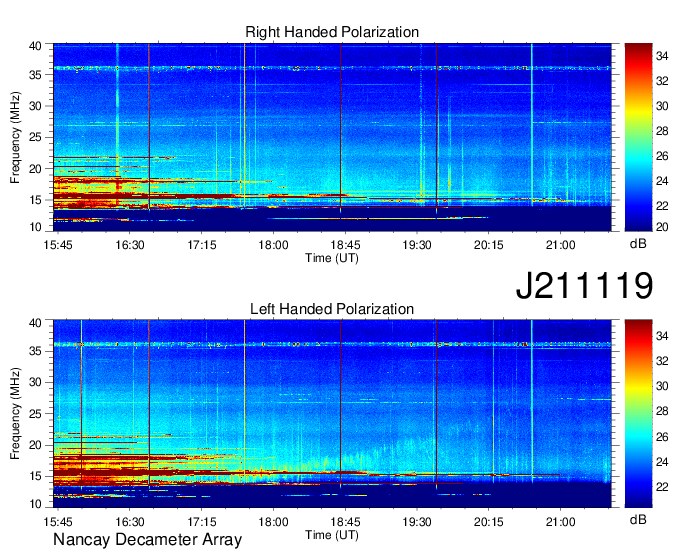Screen dimensions: 680x552
Task: Click the 17:15 time tick on left-handed plot
Action: [x=202, y=522]
